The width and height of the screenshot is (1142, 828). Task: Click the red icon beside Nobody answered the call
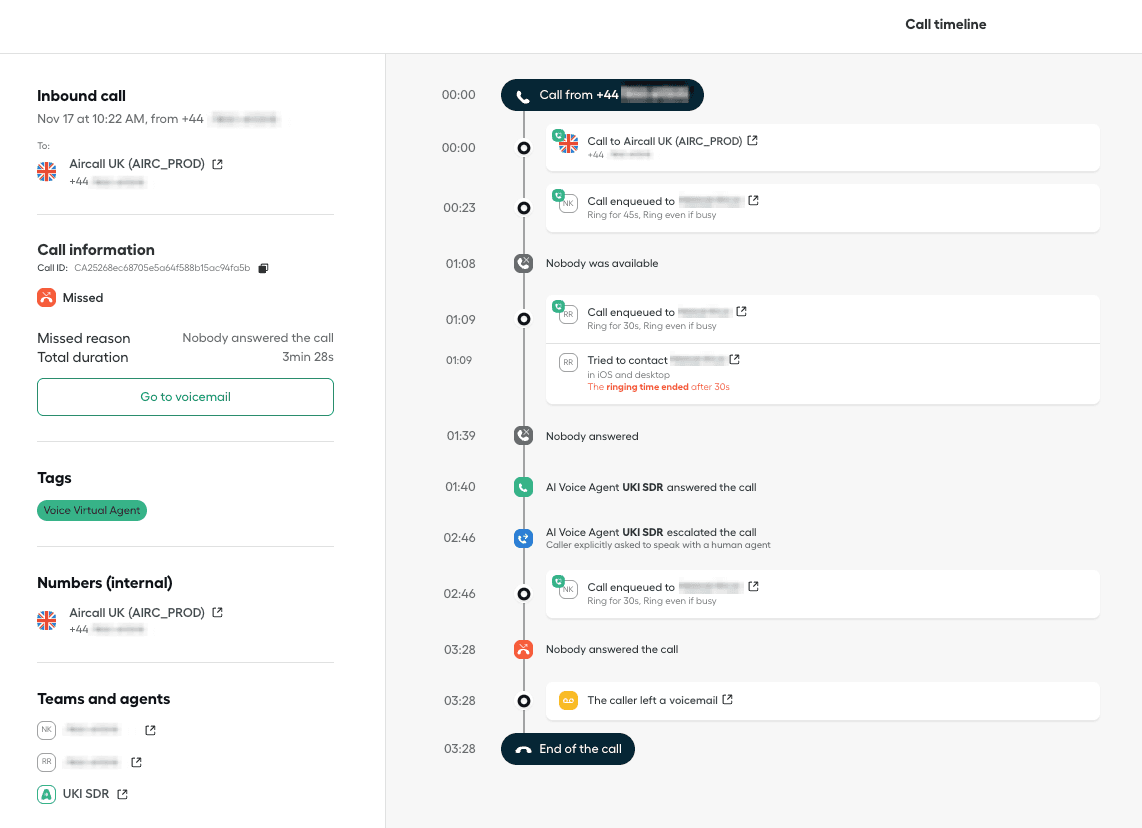click(x=523, y=649)
